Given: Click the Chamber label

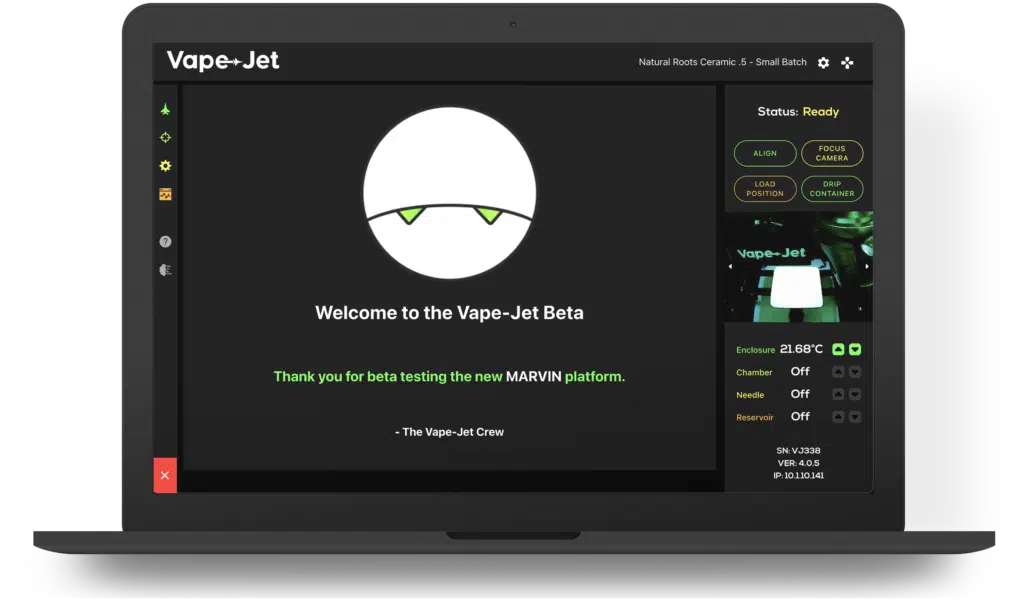Looking at the screenshot, I should [754, 372].
